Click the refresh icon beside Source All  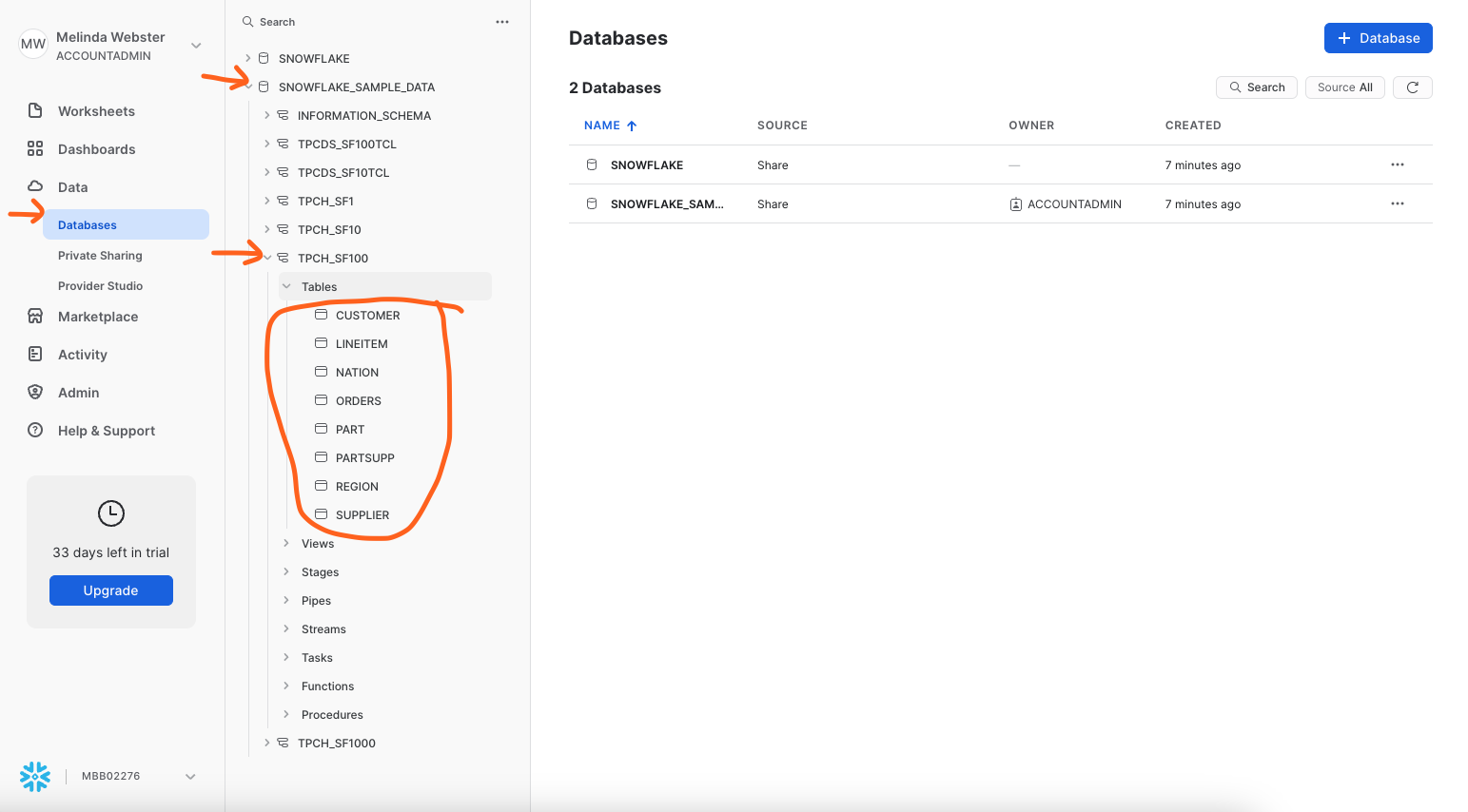[x=1412, y=87]
